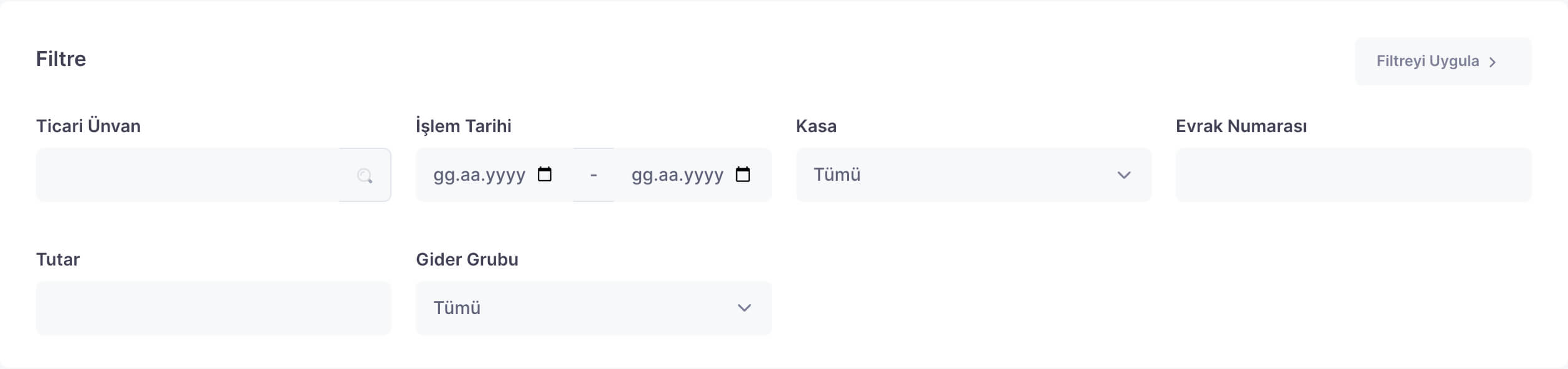Click the Tutar label
1568x369 pixels.
[58, 259]
